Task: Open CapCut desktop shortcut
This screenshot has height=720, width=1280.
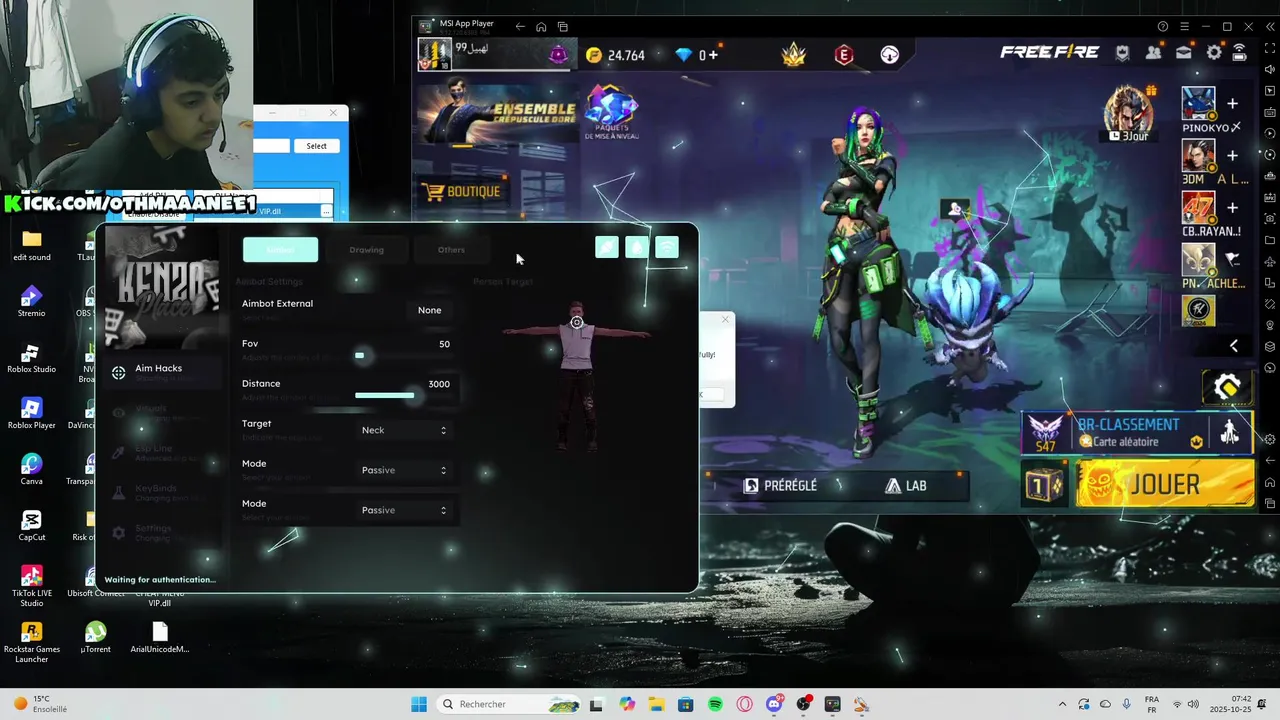Action: click(x=31, y=526)
